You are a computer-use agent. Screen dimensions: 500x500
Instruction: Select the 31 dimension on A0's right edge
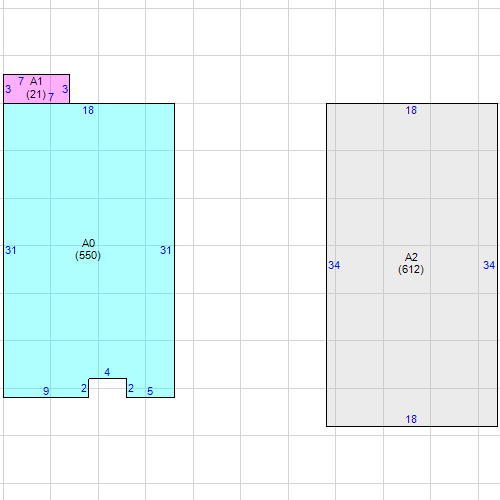[x=166, y=250]
